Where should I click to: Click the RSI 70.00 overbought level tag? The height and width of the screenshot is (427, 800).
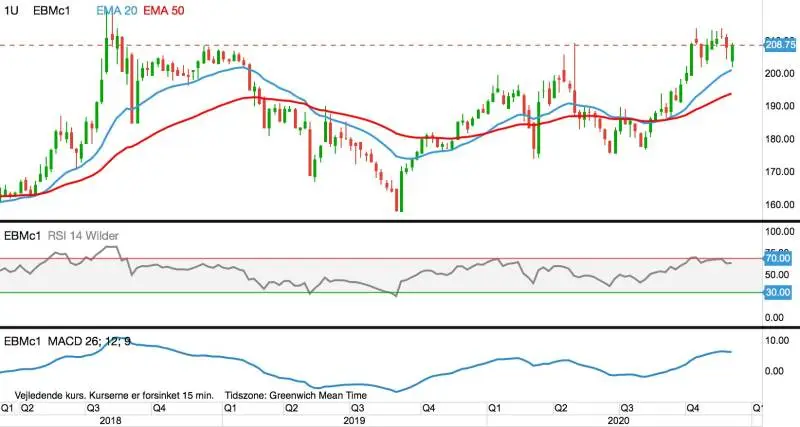click(x=778, y=258)
